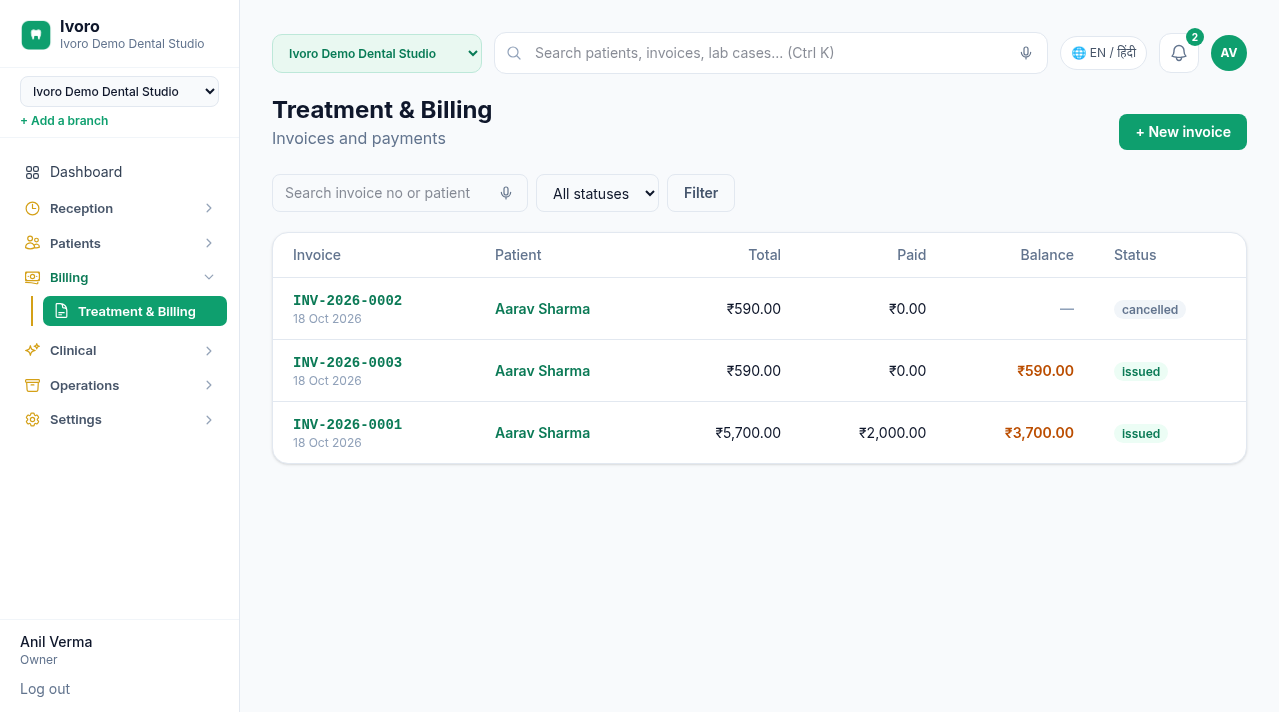The image size is (1279, 712).
Task: Click the issued badge for INV-2026-0003
Action: (x=1141, y=372)
